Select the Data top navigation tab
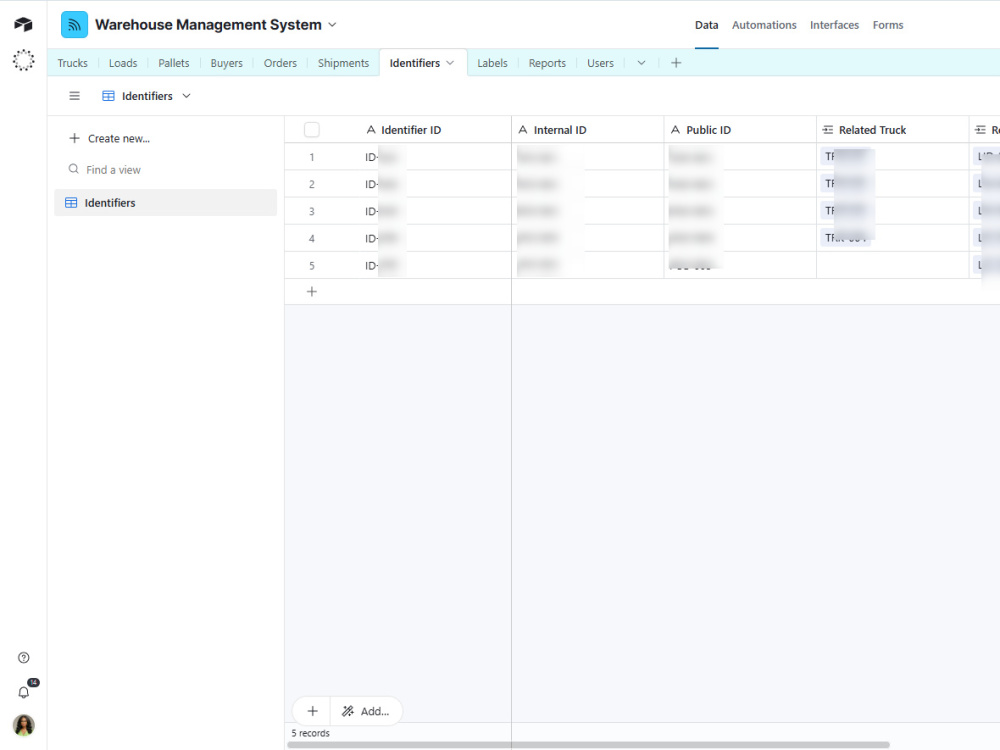This screenshot has width=1000, height=750. point(707,25)
